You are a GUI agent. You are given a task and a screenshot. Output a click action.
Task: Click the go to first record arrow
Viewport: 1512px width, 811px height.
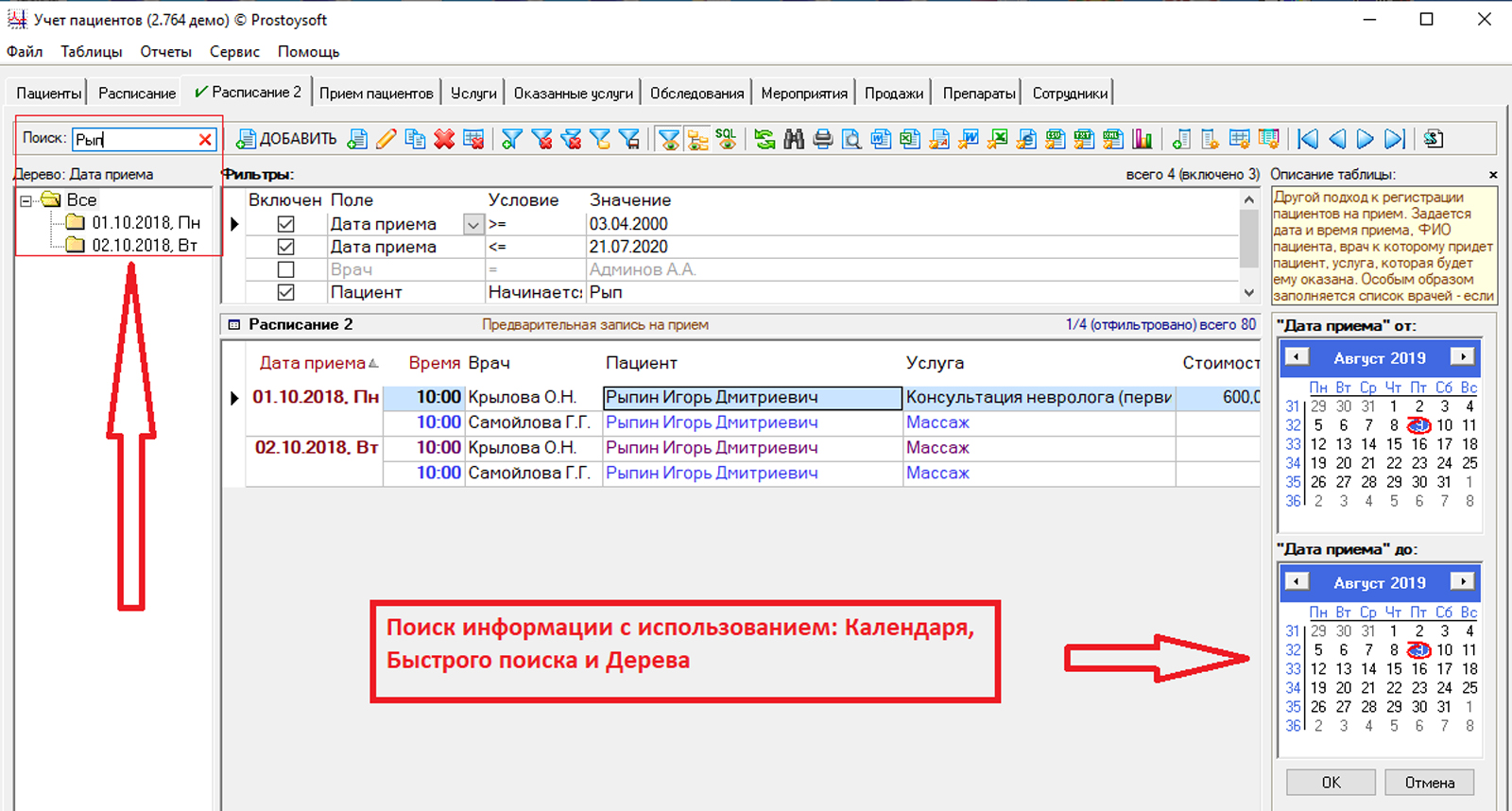1308,139
